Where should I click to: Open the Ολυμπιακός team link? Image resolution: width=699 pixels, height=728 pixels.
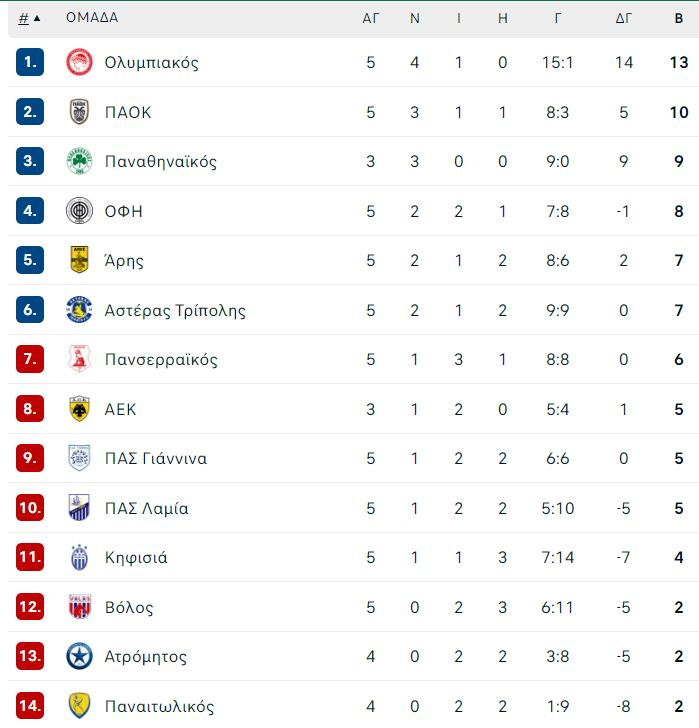pos(151,63)
